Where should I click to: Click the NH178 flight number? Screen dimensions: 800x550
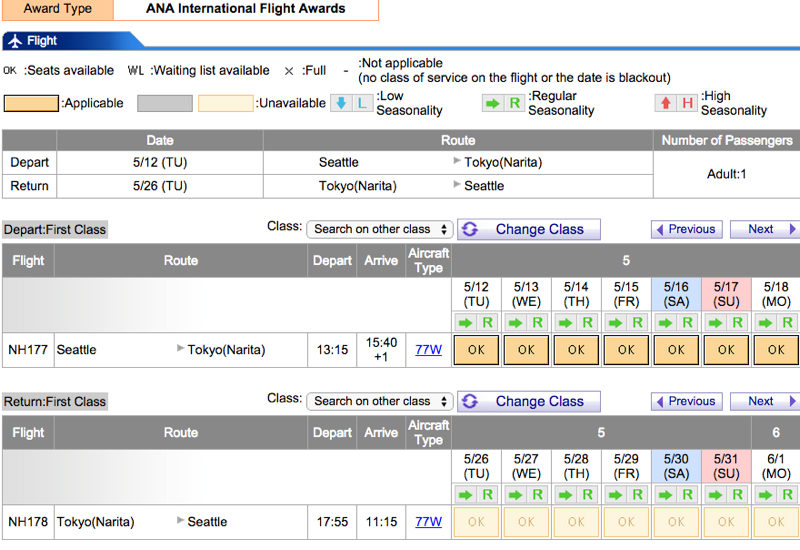pyautogui.click(x=28, y=522)
